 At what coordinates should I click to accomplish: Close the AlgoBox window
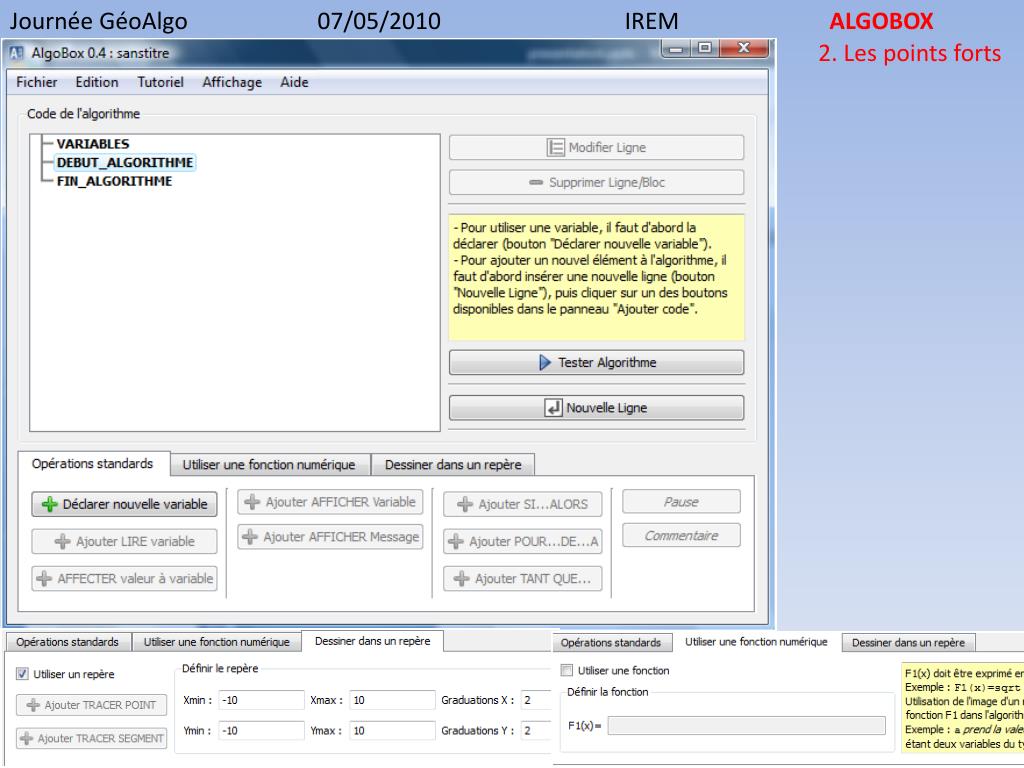pos(744,48)
